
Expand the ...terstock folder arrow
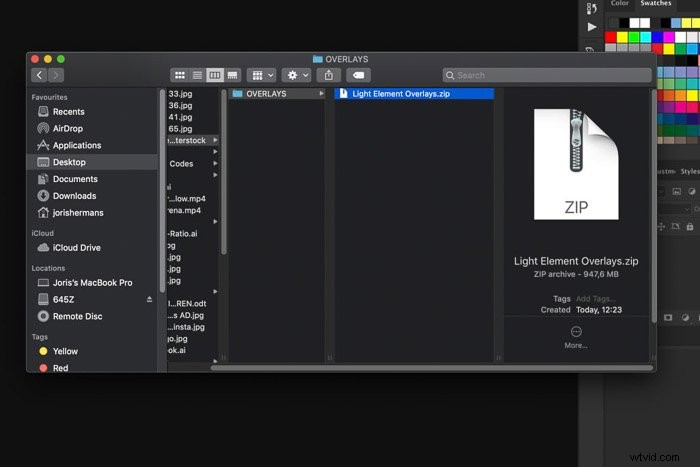click(216, 140)
